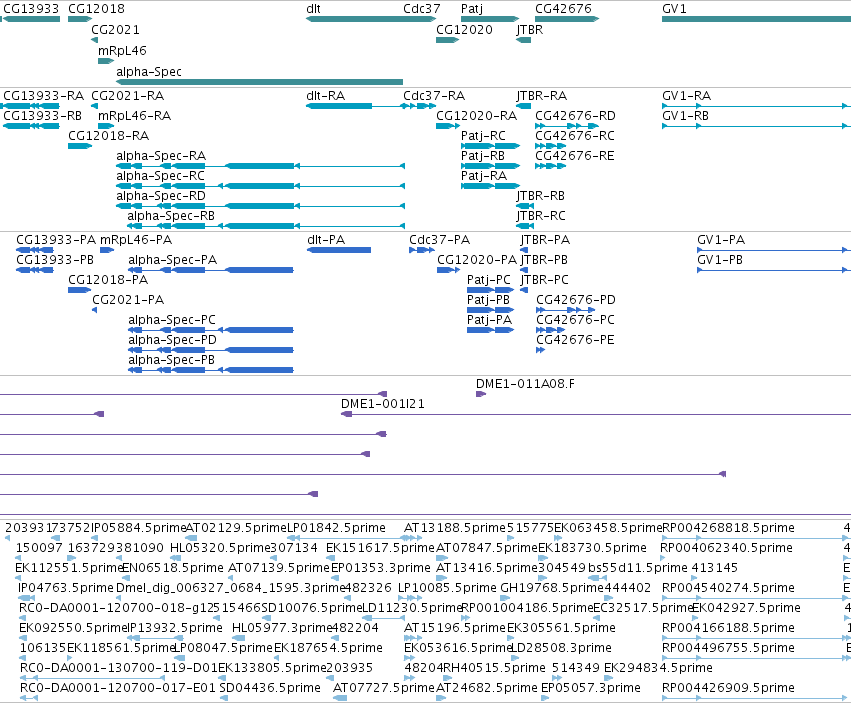
Task: Click the alpha-Spec-PB protein label
Action: (172, 360)
